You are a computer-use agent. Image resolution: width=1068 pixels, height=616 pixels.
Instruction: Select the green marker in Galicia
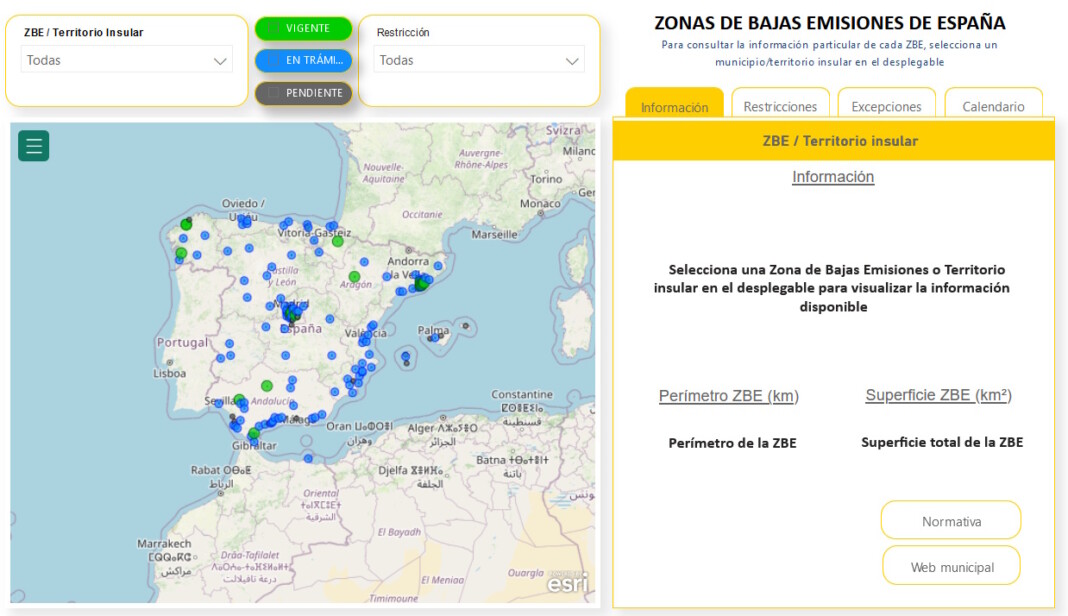pyautogui.click(x=185, y=224)
